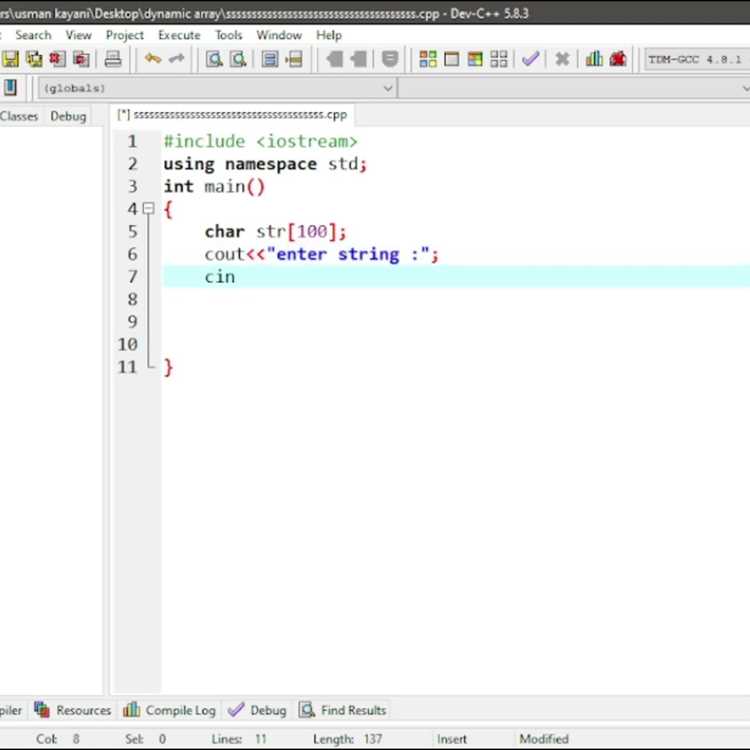Screen dimensions: 750x750
Task: Open the Project menu
Action: pyautogui.click(x=125, y=35)
